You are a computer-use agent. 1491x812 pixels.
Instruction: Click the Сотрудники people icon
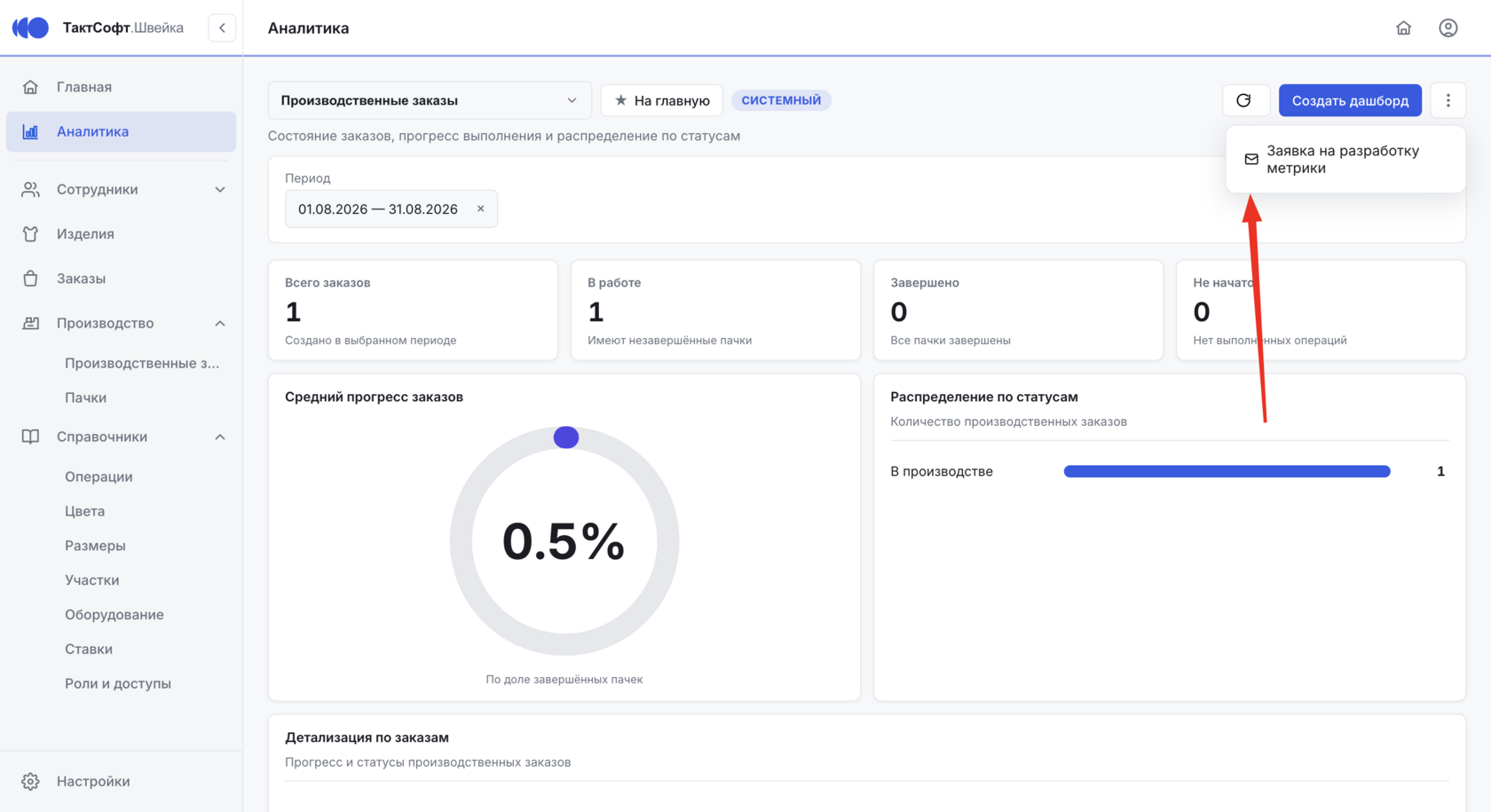point(30,189)
